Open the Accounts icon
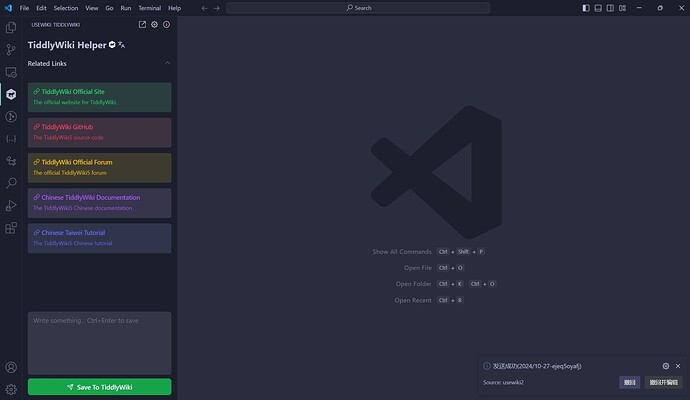Image resolution: width=690 pixels, height=400 pixels. 11,367
